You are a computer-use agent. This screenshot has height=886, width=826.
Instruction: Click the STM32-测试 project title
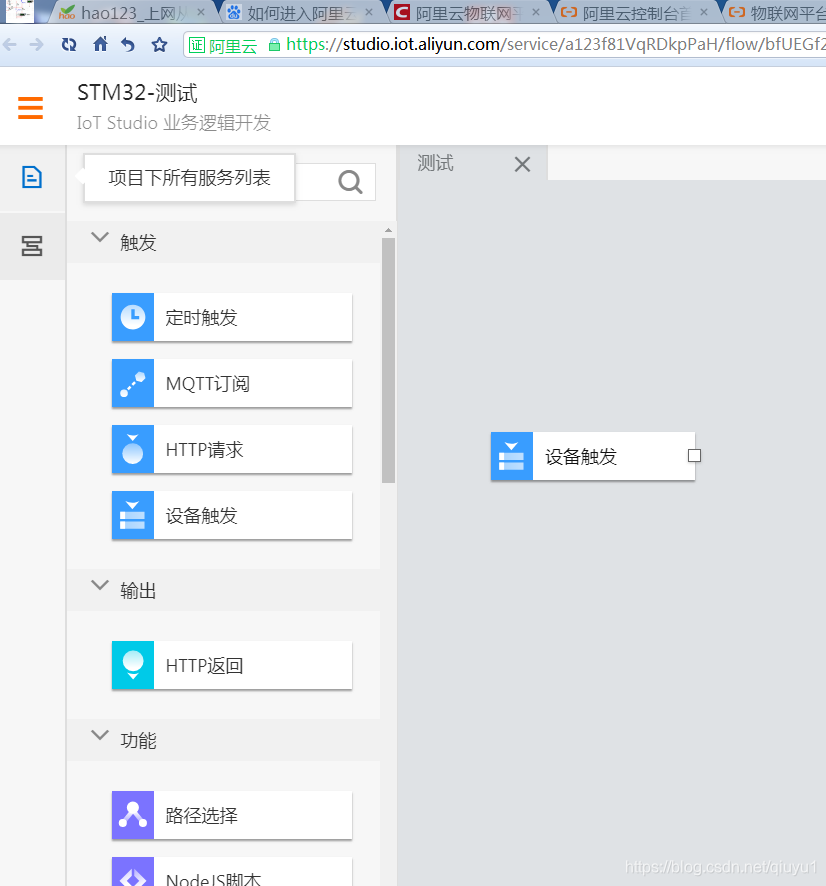(137, 93)
